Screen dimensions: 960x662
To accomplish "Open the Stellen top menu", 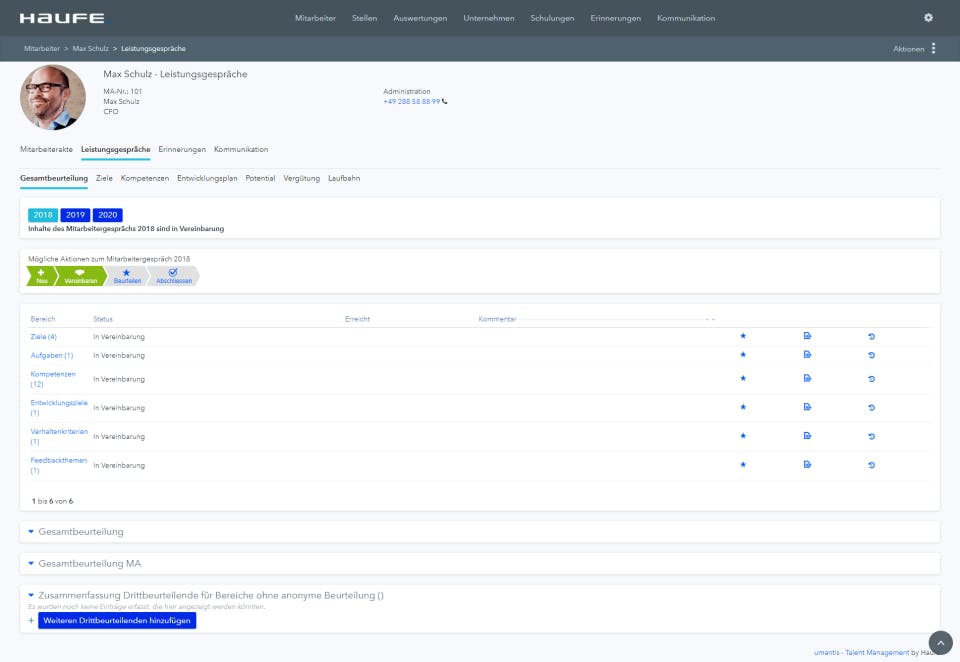I will click(x=364, y=18).
